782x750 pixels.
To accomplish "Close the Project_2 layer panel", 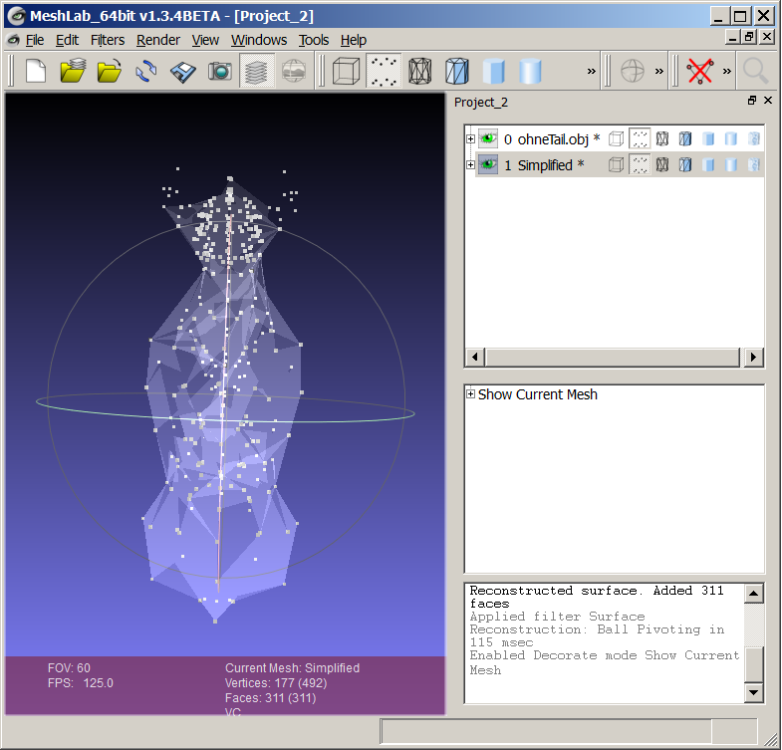I will click(768, 101).
